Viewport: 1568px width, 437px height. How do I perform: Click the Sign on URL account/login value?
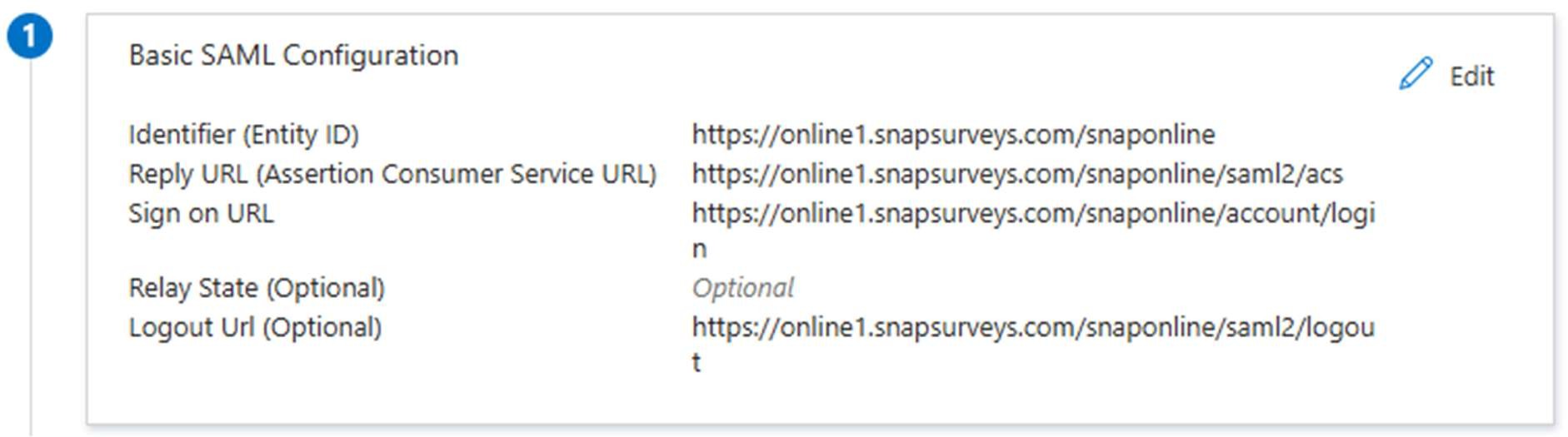coord(1033,214)
